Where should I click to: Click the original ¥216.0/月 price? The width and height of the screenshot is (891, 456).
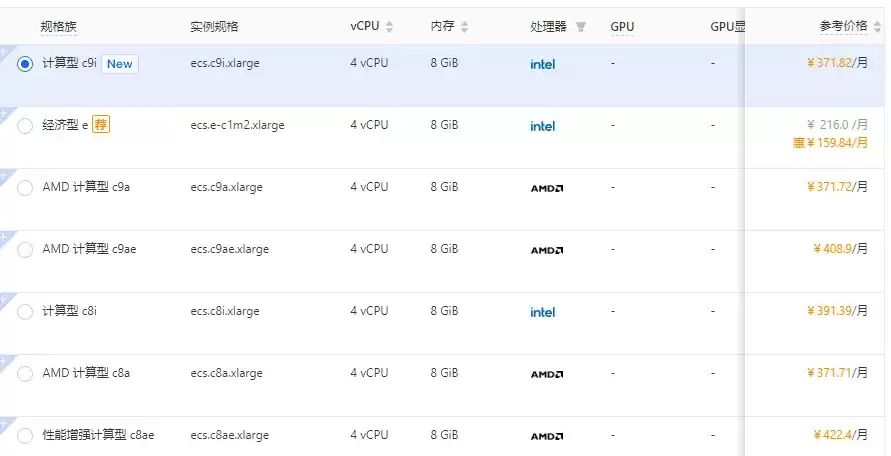[838, 125]
